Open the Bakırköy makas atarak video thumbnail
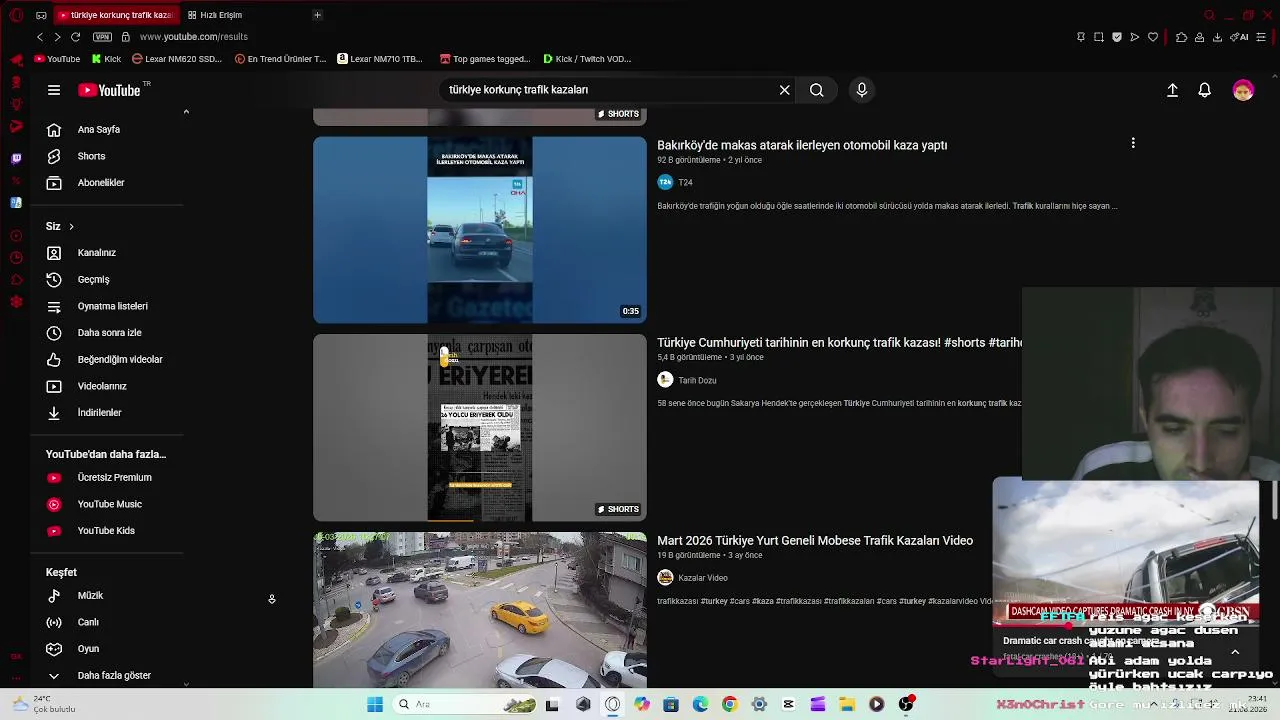1280x720 pixels. click(x=480, y=230)
